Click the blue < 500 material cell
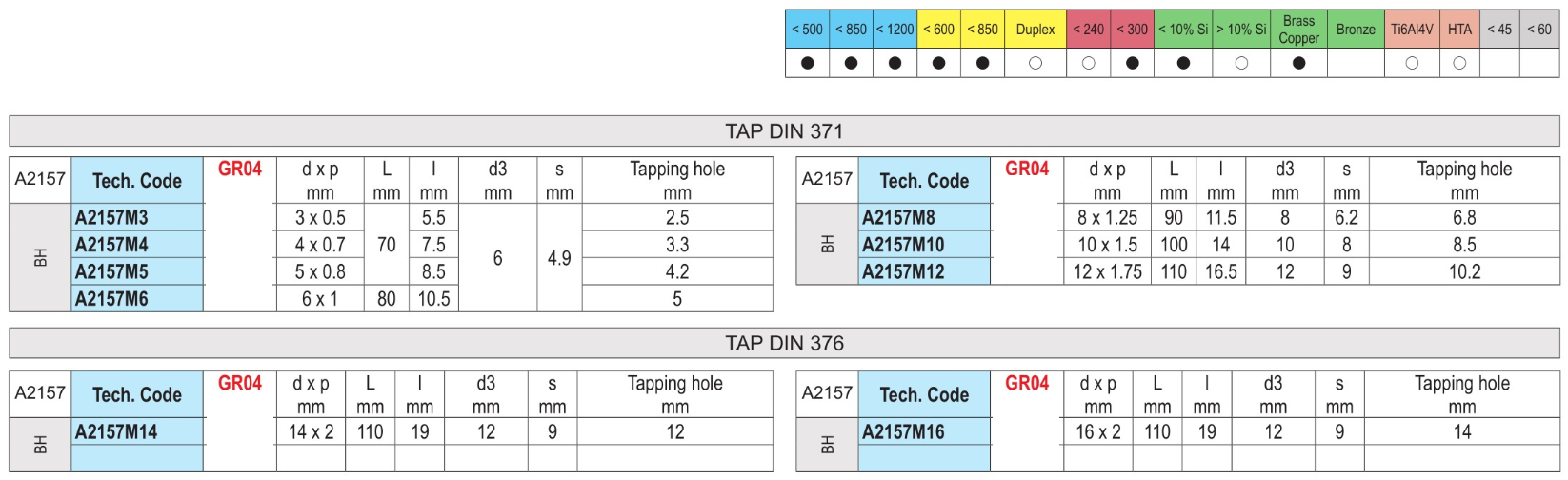The width and height of the screenshot is (1568, 480). (807, 30)
